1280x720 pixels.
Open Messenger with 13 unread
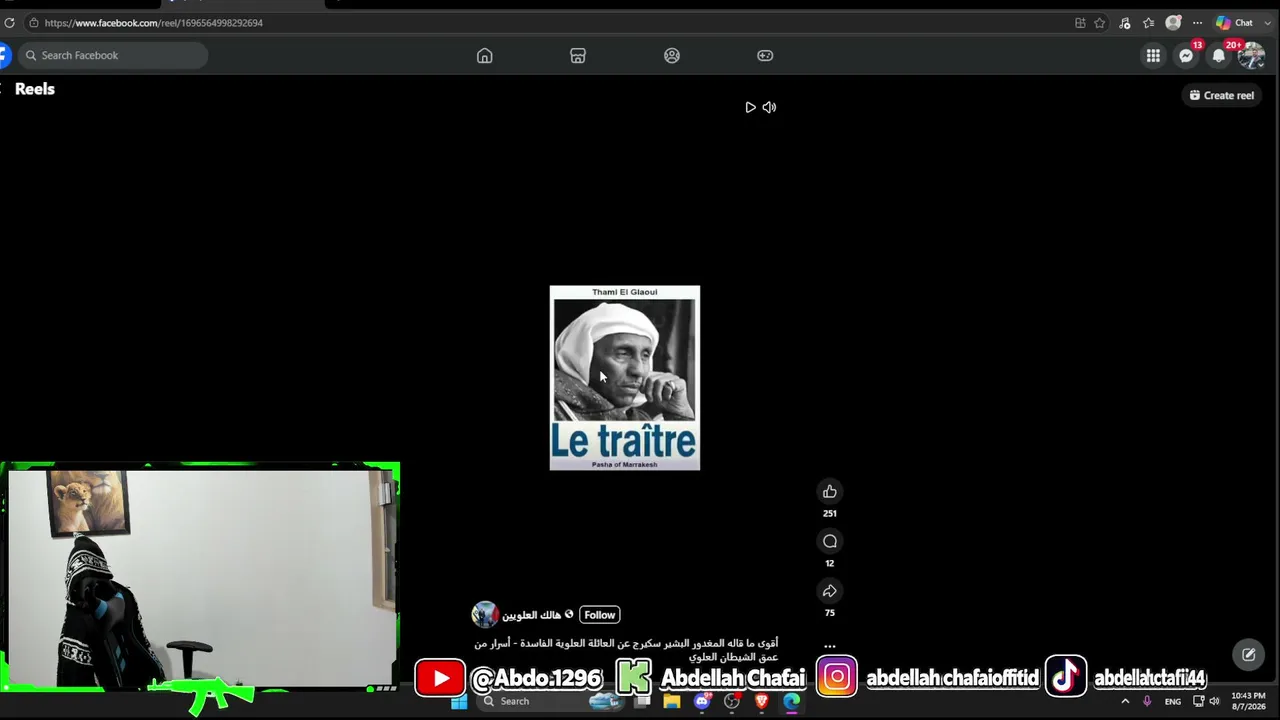(x=1186, y=56)
